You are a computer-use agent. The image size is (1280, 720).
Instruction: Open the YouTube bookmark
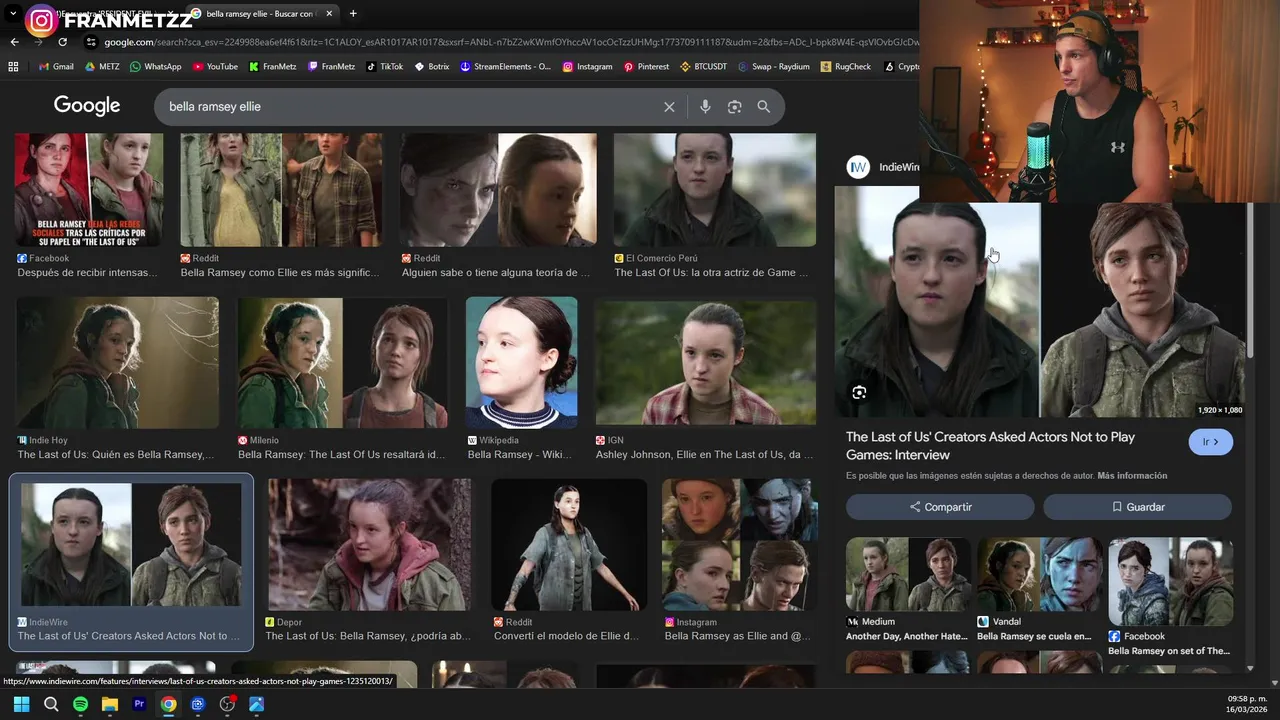[x=215, y=67]
